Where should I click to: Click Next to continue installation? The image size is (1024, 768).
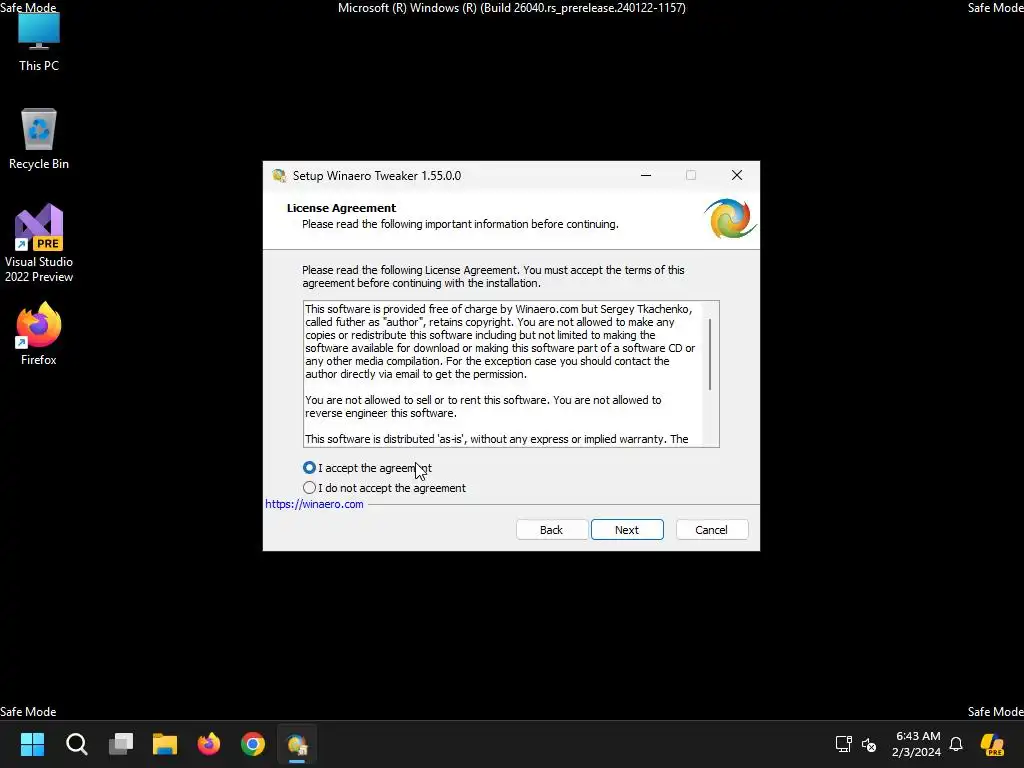(x=627, y=530)
